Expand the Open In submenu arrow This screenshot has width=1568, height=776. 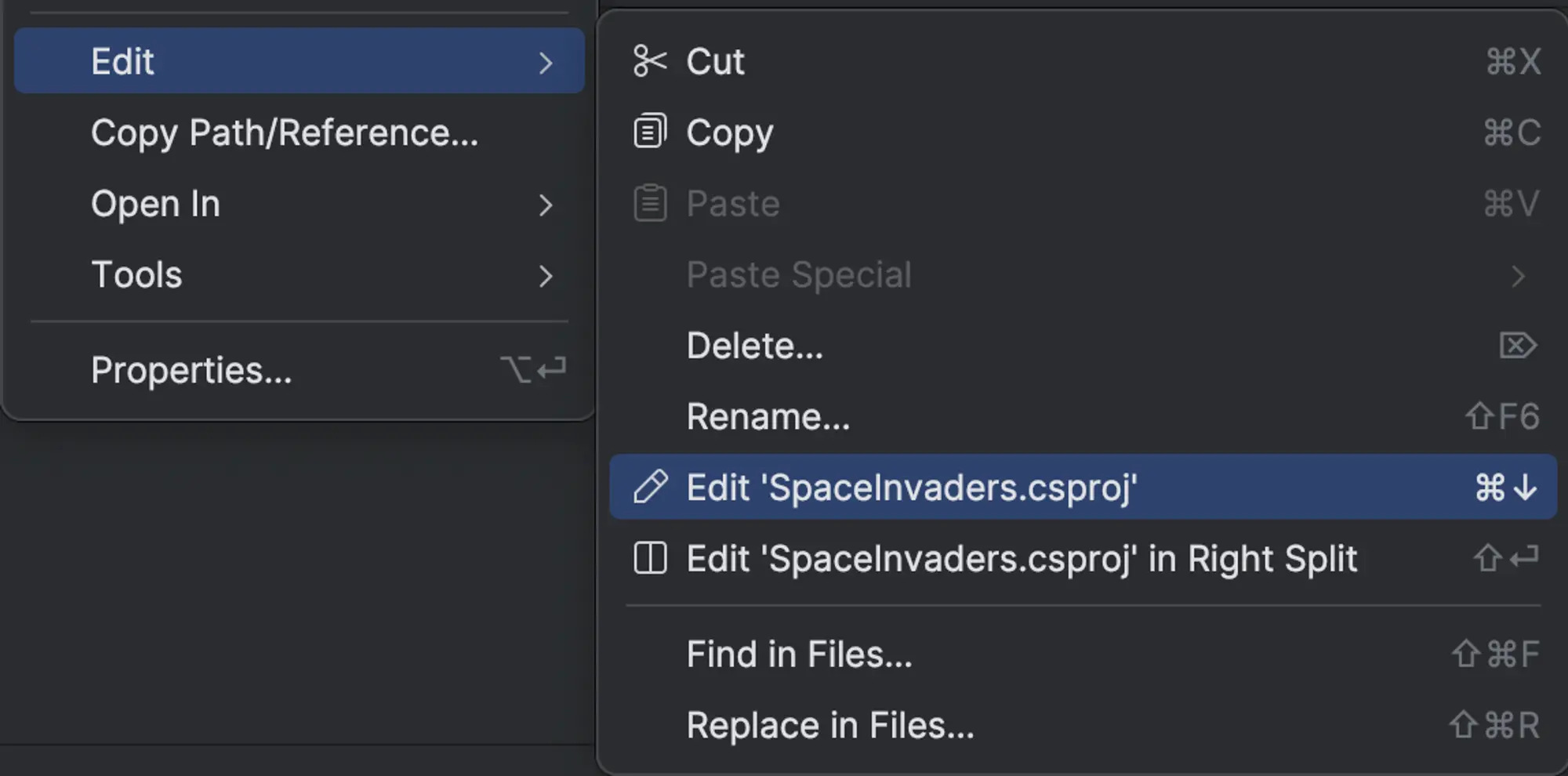tap(546, 205)
